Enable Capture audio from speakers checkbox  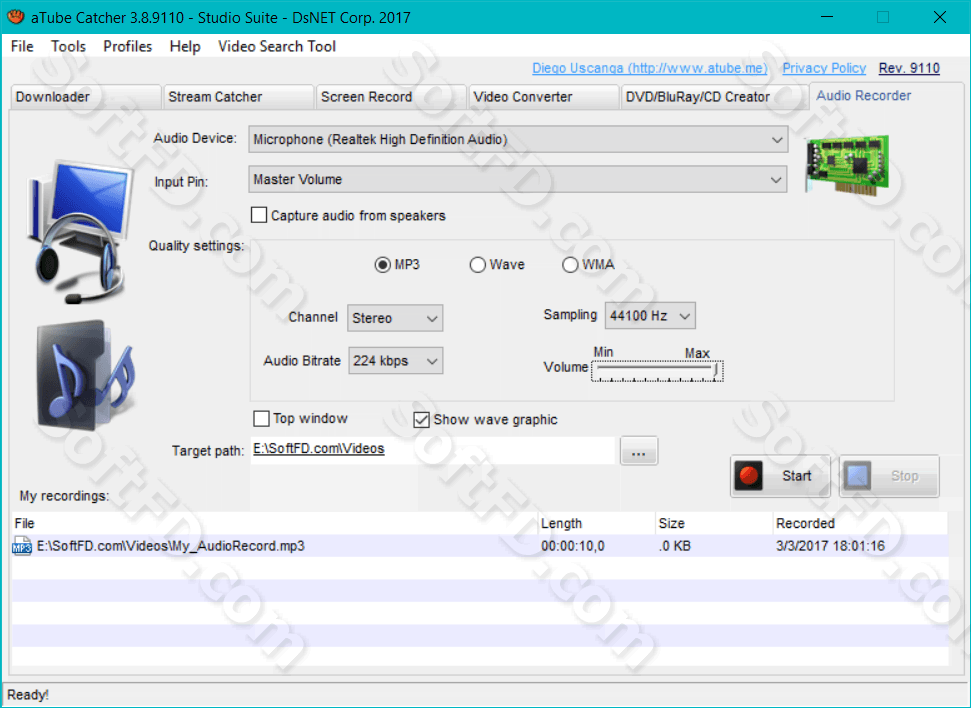pos(259,215)
